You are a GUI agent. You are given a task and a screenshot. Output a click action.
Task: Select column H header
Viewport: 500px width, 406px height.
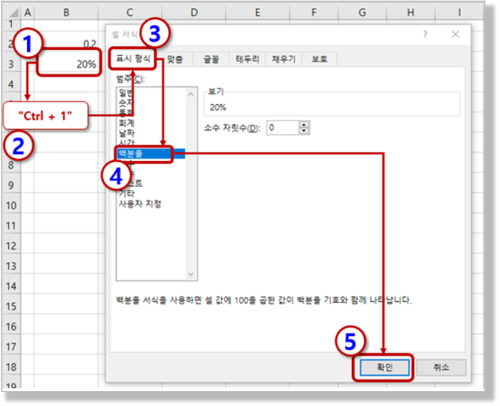[x=411, y=13]
